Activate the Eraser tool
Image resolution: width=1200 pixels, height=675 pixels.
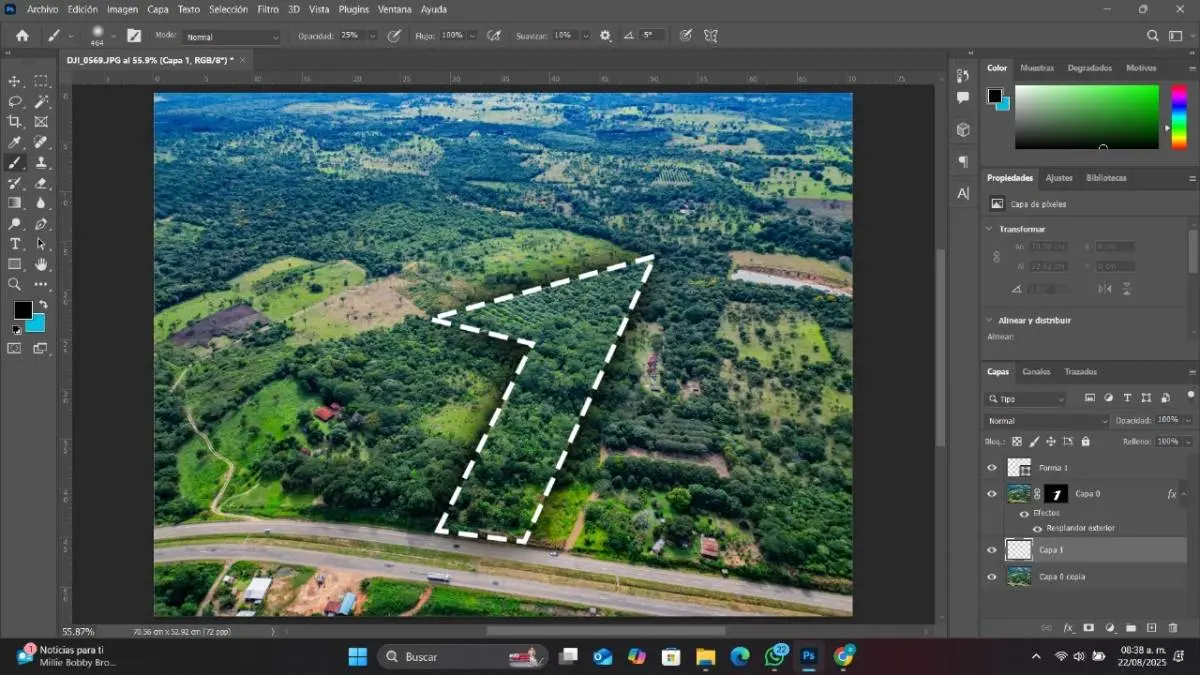tap(41, 183)
